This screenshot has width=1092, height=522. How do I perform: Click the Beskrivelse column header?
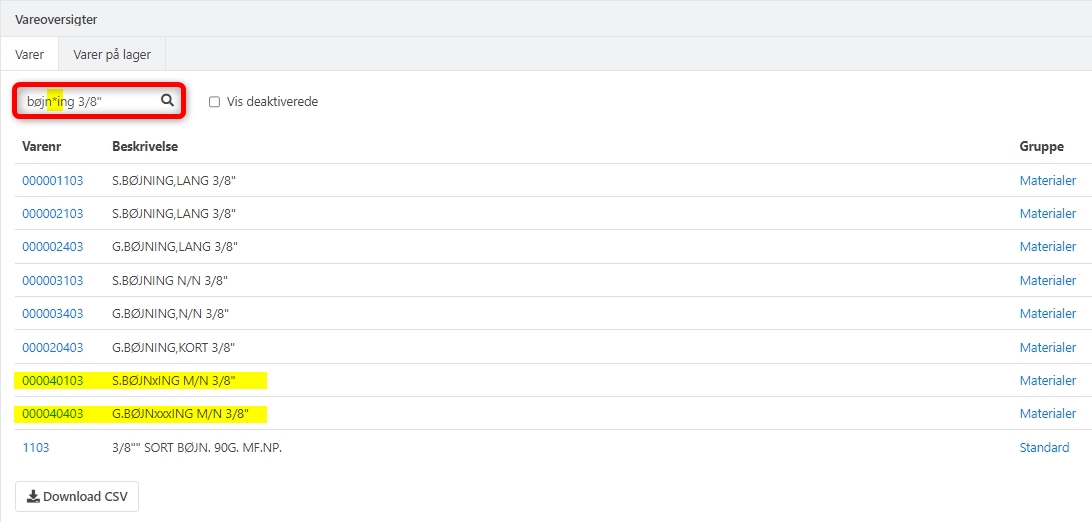tap(145, 147)
